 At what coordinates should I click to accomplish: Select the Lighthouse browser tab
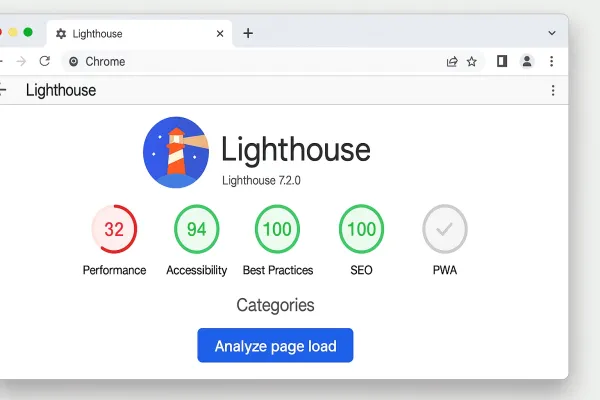pyautogui.click(x=139, y=34)
